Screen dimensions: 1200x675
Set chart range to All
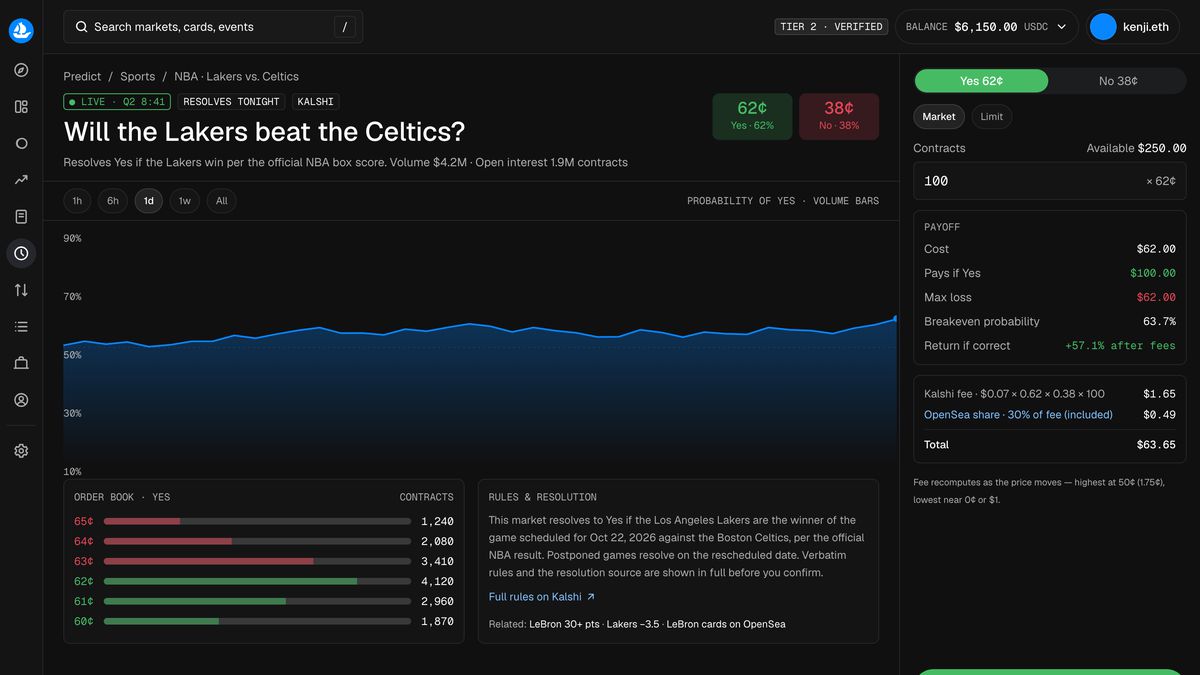[x=222, y=201]
